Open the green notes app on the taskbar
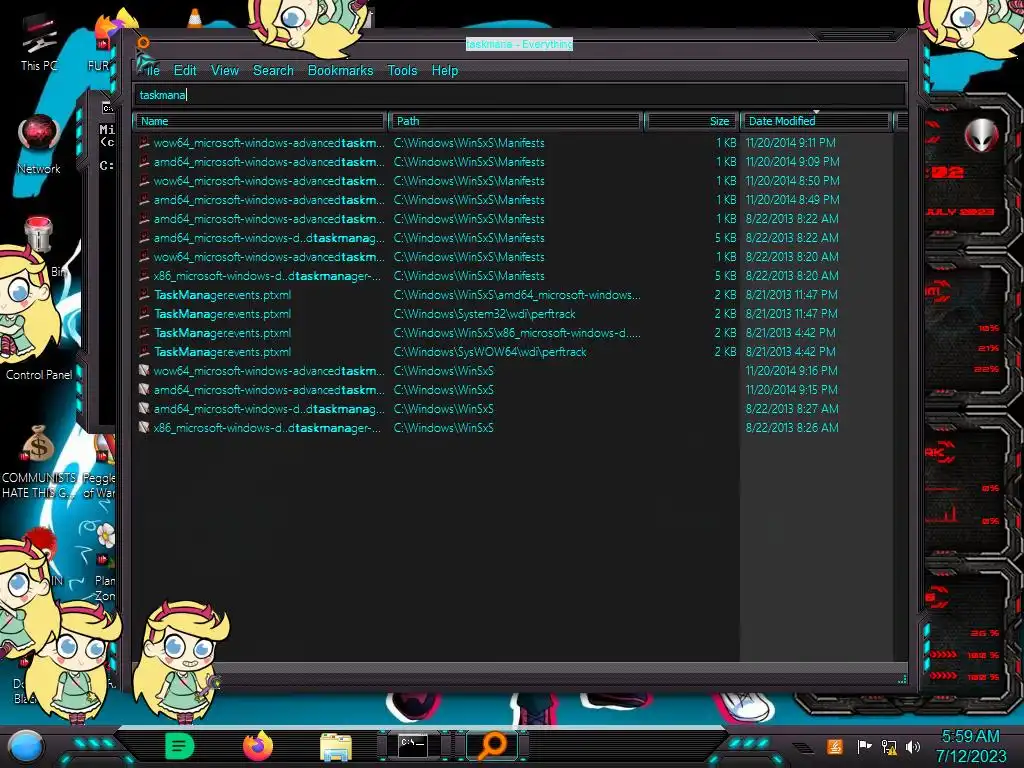Viewport: 1024px width, 768px height. [x=179, y=746]
